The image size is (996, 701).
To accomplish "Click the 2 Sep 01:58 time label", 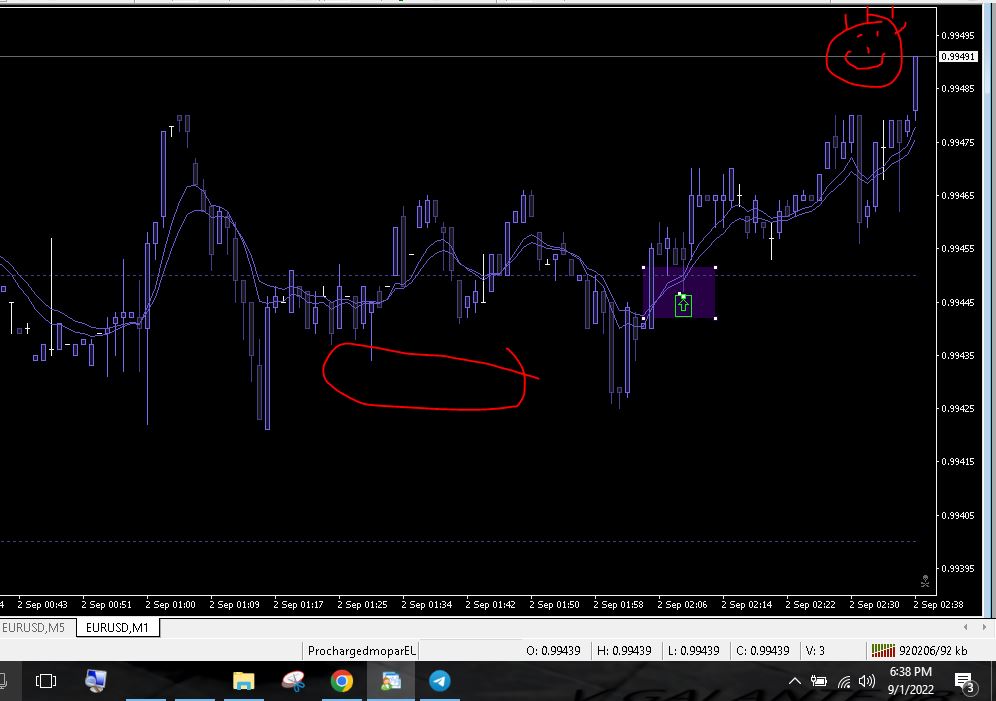I will tap(619, 604).
